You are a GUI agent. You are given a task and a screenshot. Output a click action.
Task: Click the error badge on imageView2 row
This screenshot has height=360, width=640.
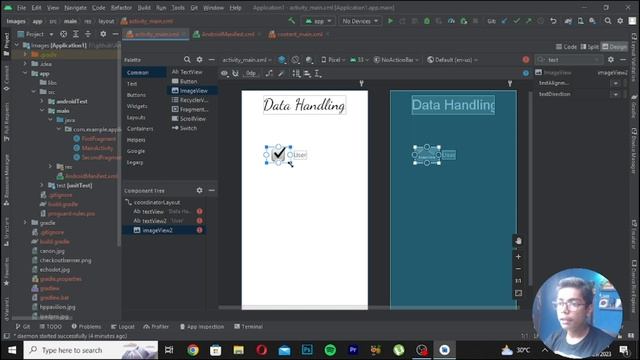click(200, 230)
